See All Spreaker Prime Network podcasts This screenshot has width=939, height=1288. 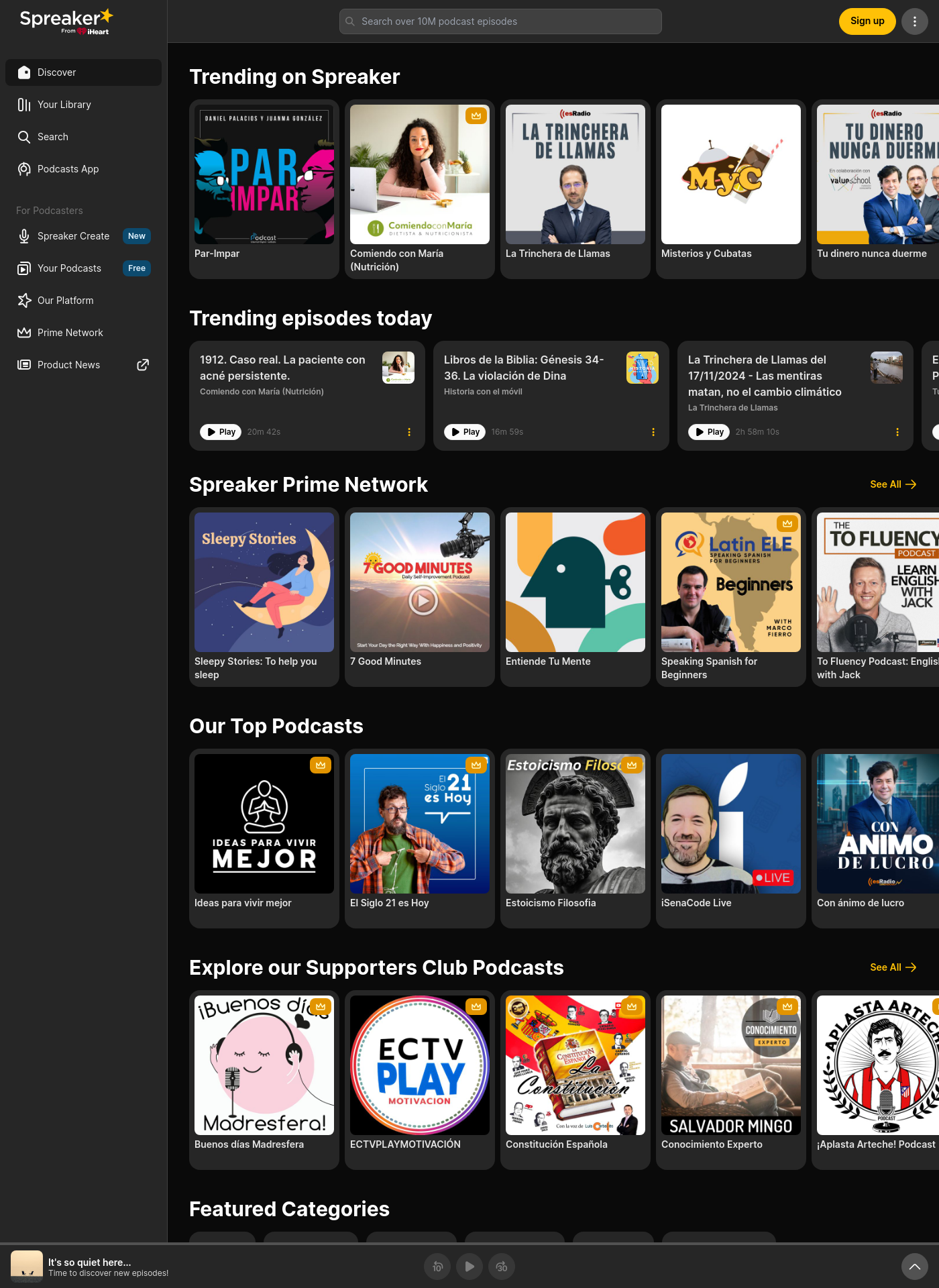[893, 484]
